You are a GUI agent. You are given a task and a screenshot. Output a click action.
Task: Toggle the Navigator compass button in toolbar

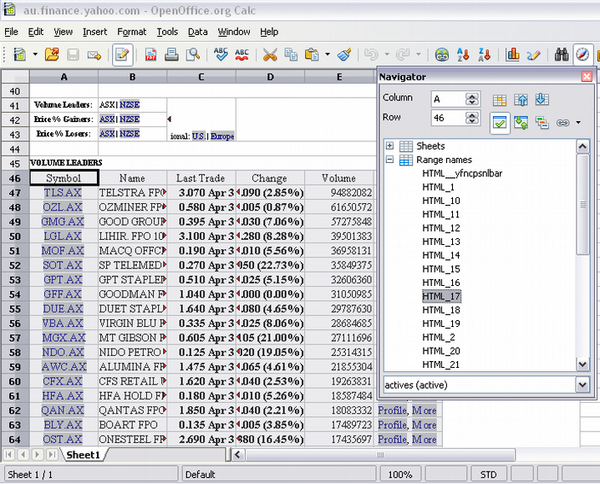click(x=582, y=55)
